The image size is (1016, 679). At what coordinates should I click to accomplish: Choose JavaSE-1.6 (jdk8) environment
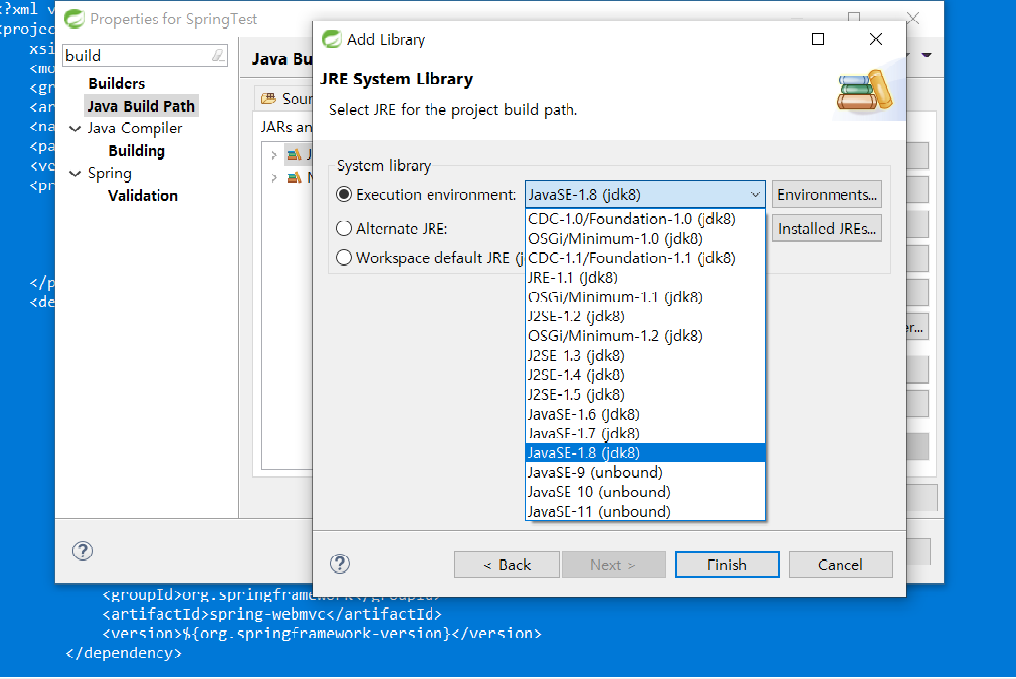[x=645, y=414]
